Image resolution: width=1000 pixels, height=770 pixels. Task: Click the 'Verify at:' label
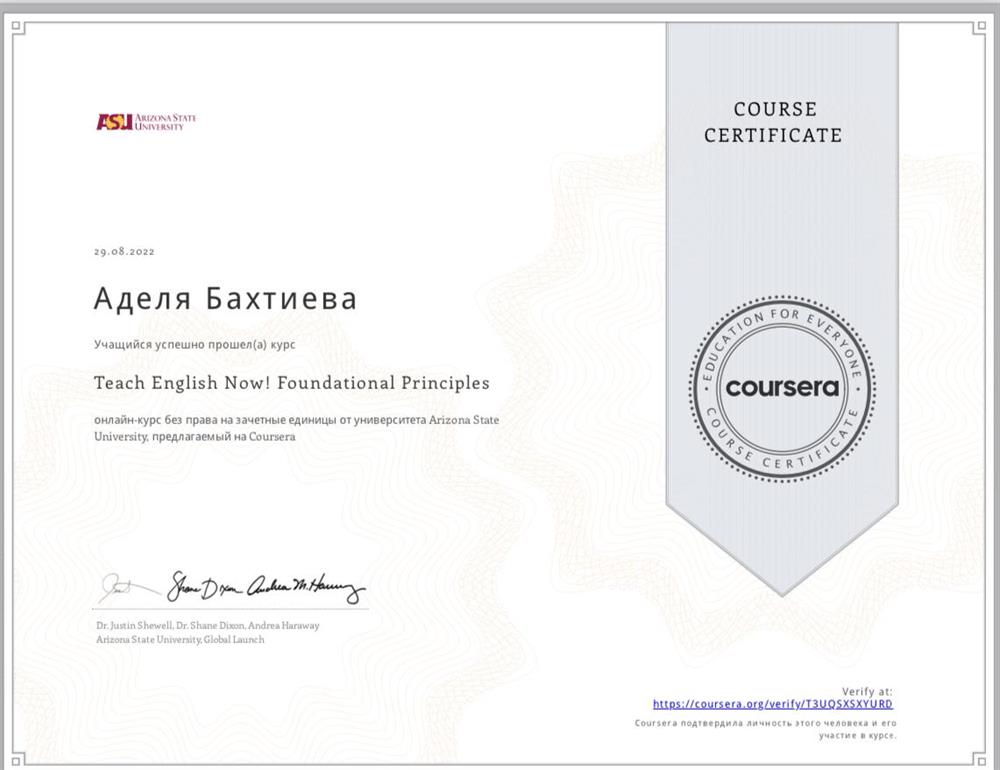(x=867, y=691)
